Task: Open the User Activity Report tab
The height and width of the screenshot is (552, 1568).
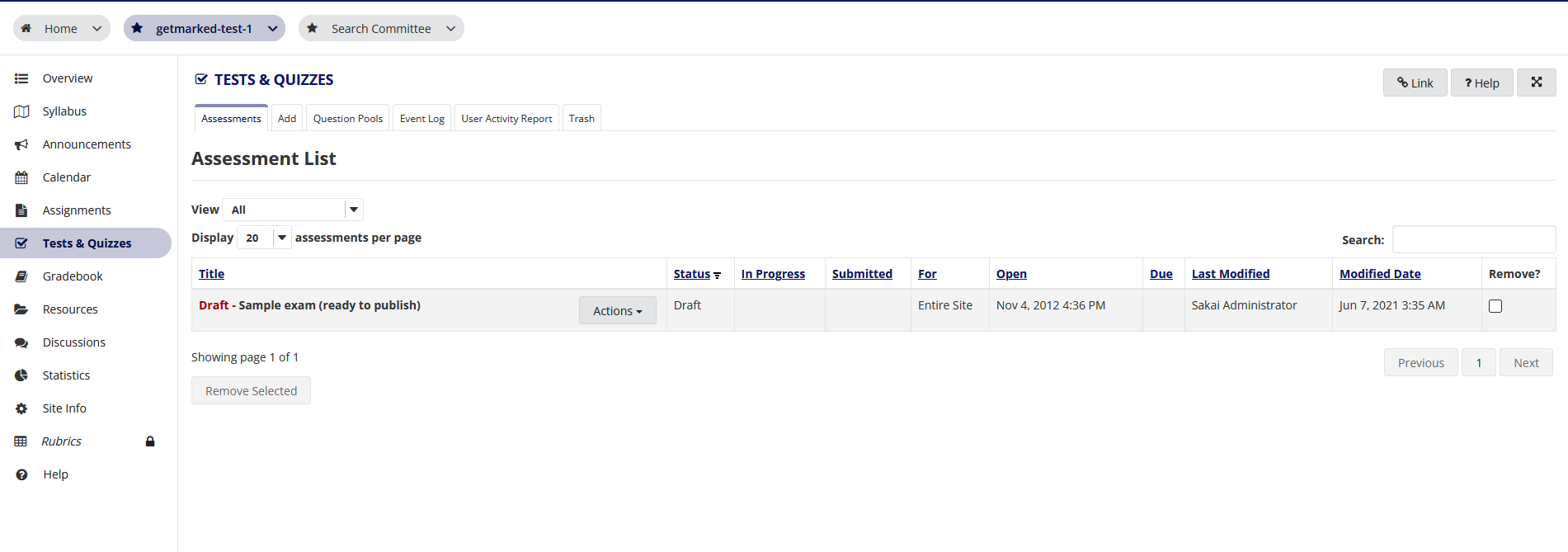Action: tap(506, 118)
